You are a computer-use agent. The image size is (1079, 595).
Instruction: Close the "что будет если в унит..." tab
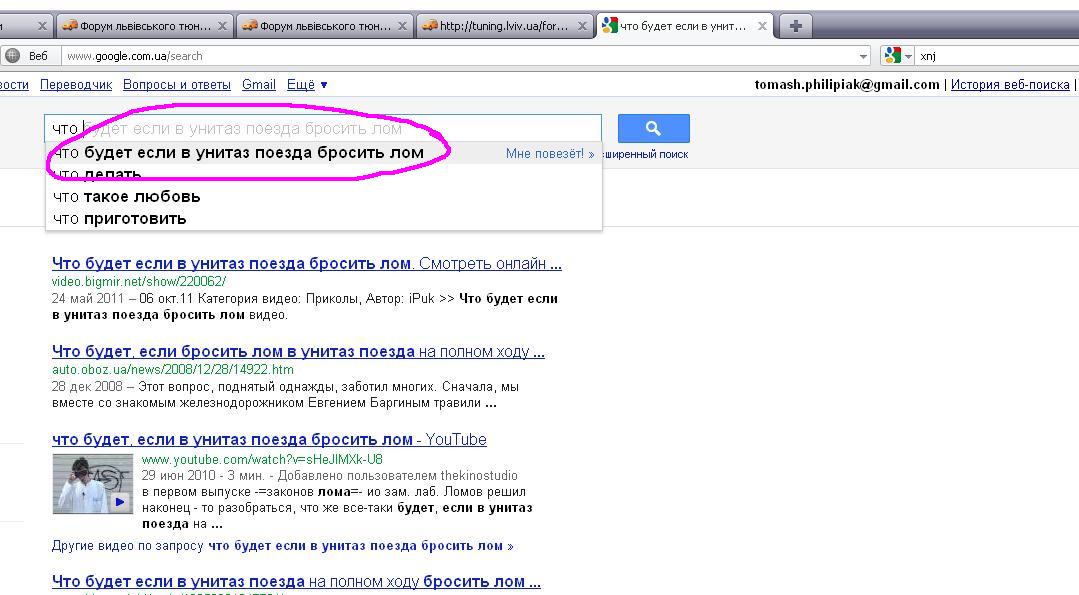(x=762, y=26)
